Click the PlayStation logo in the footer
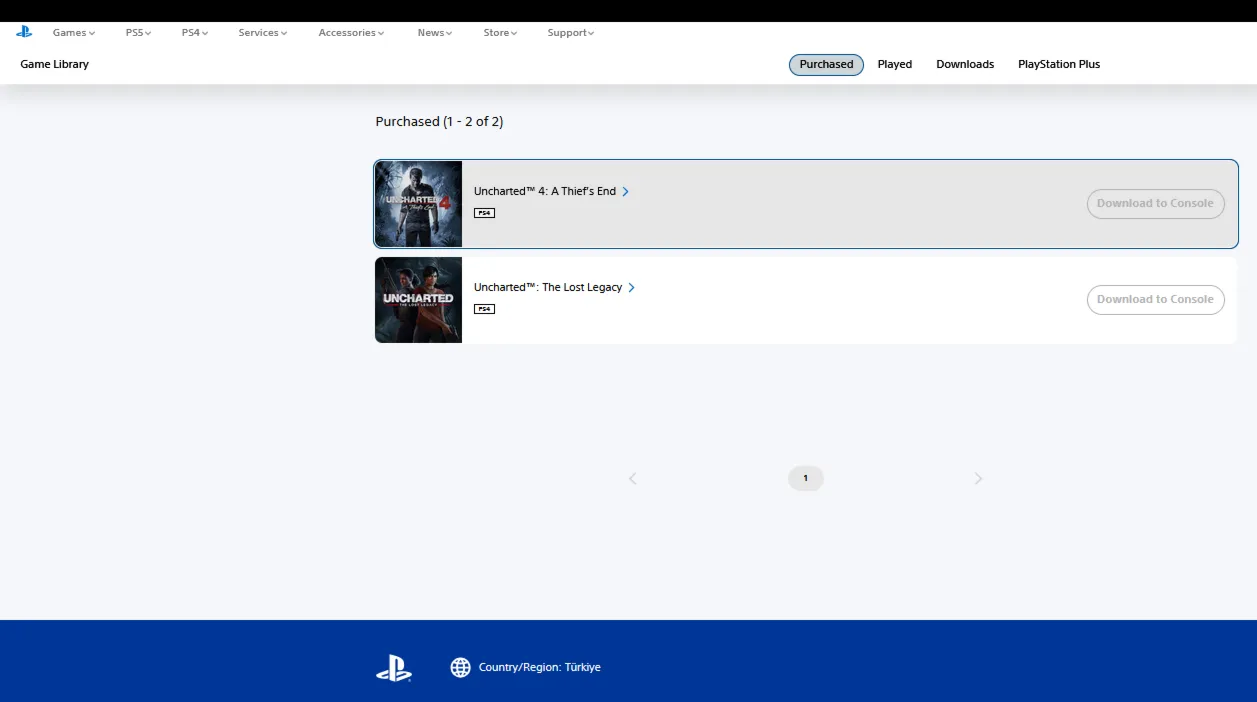1257x702 pixels. [x=393, y=668]
